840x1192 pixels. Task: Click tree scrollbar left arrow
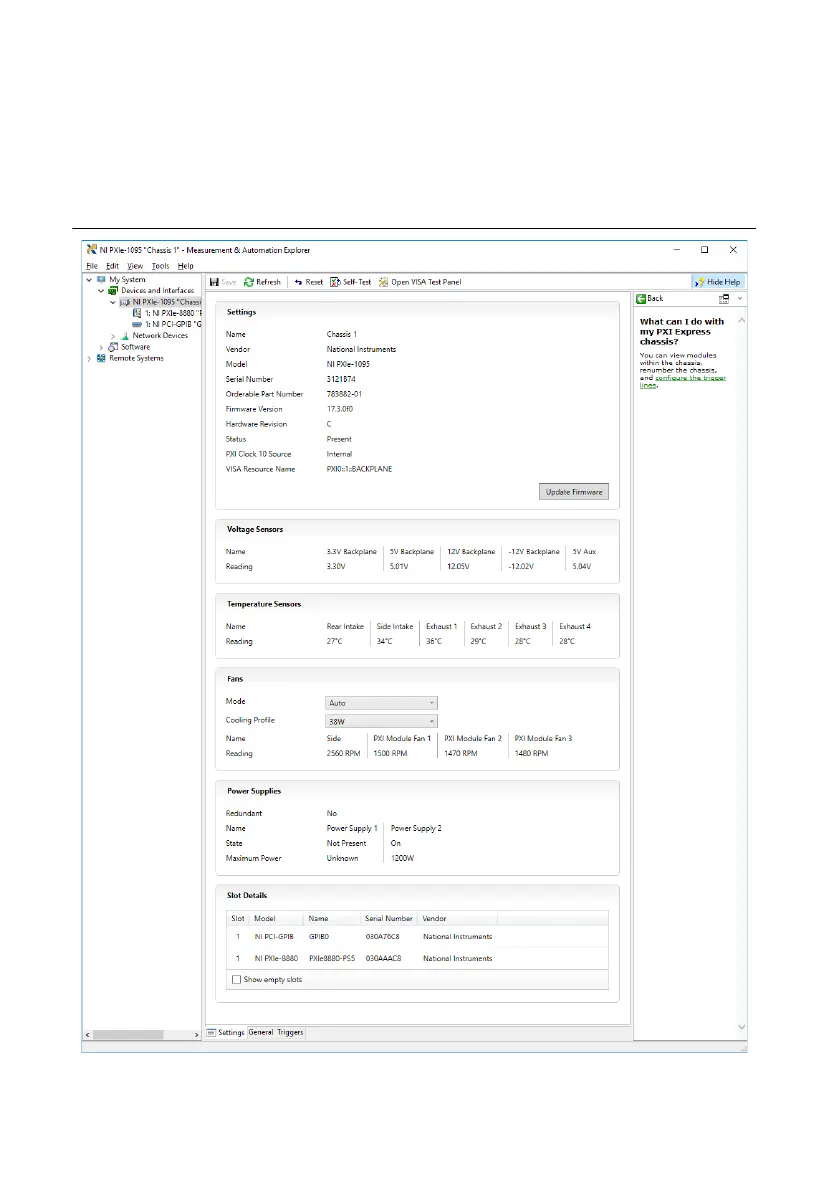(x=87, y=1035)
